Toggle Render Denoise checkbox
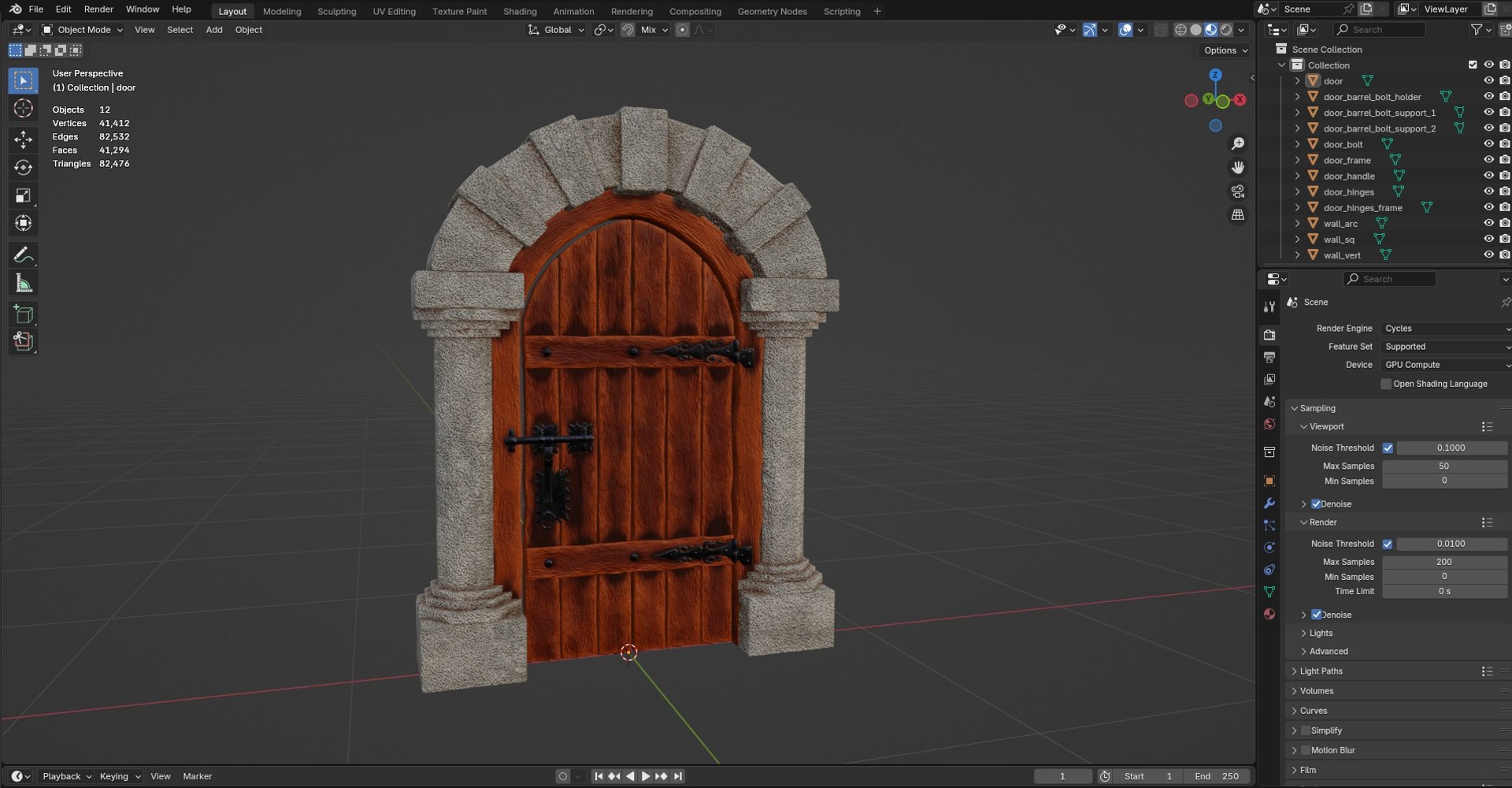Viewport: 1512px width, 788px height. (1316, 615)
